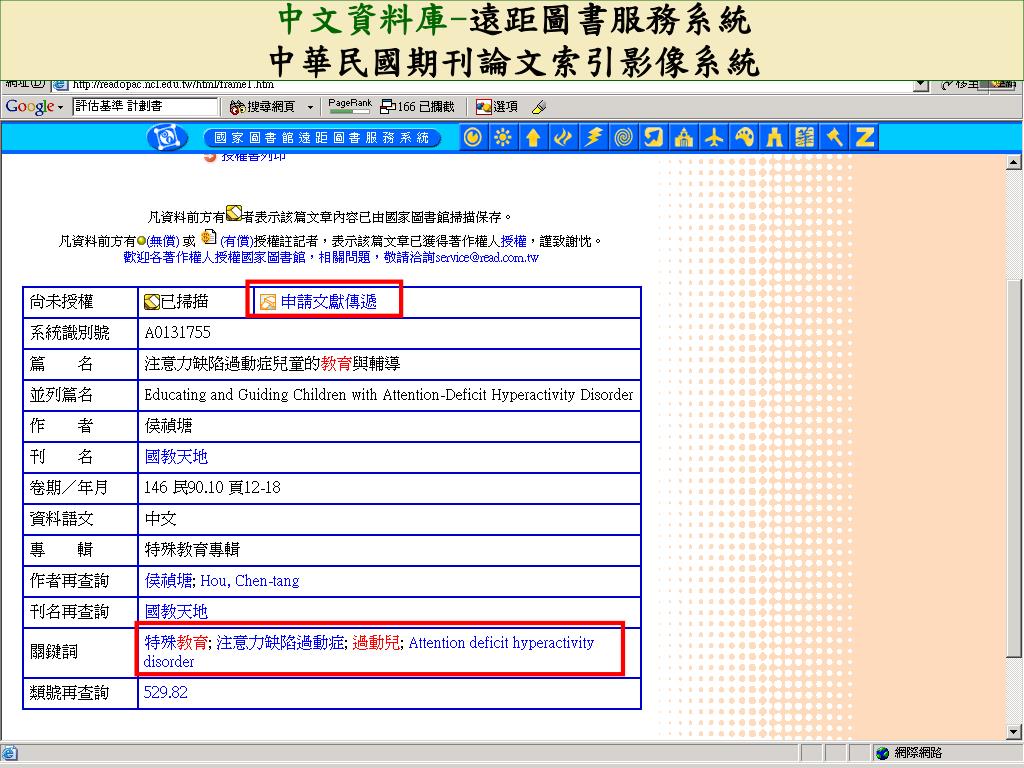Screen dimensions: 1024x768
Task: Click the vertical scrollbar thumb
Action: click(1014, 469)
